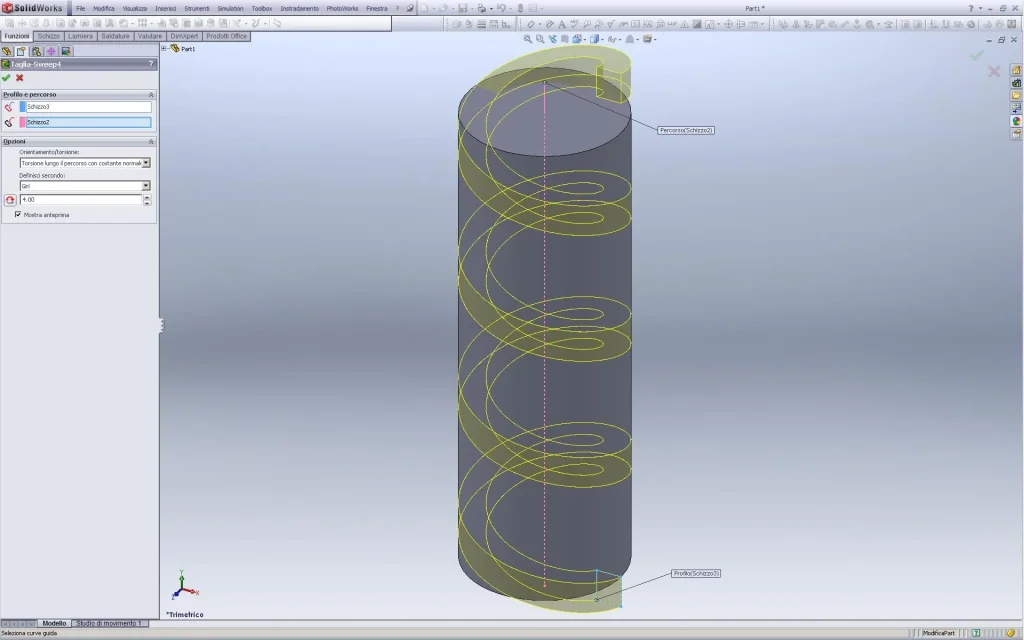The width and height of the screenshot is (1024, 640).
Task: Click the 4.00 turns value field
Action: (81, 200)
